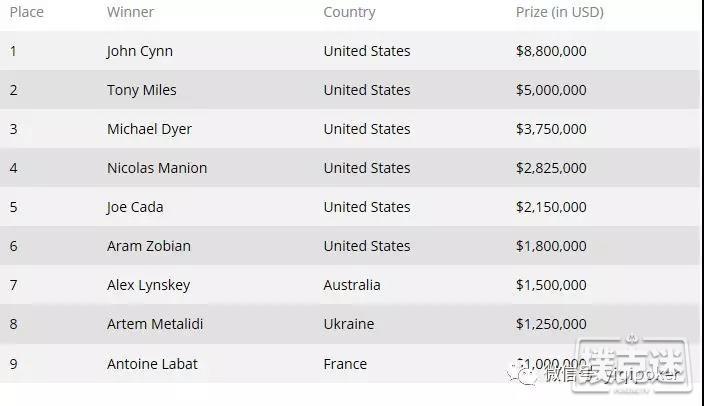704x406 pixels.
Task: Click the Australia country cell
Action: (352, 285)
